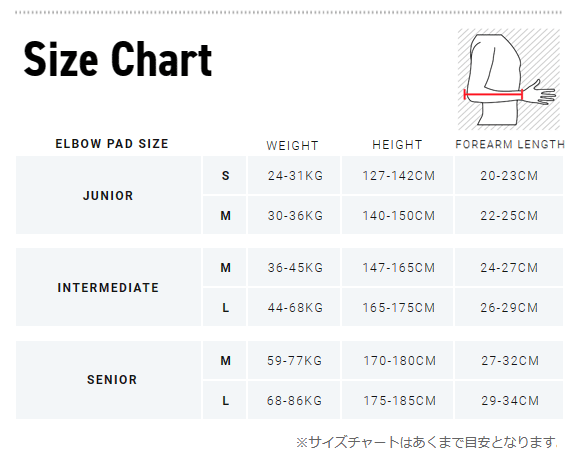Click Intermediate size L cell
This screenshot has width=580, height=460.
click(x=225, y=307)
